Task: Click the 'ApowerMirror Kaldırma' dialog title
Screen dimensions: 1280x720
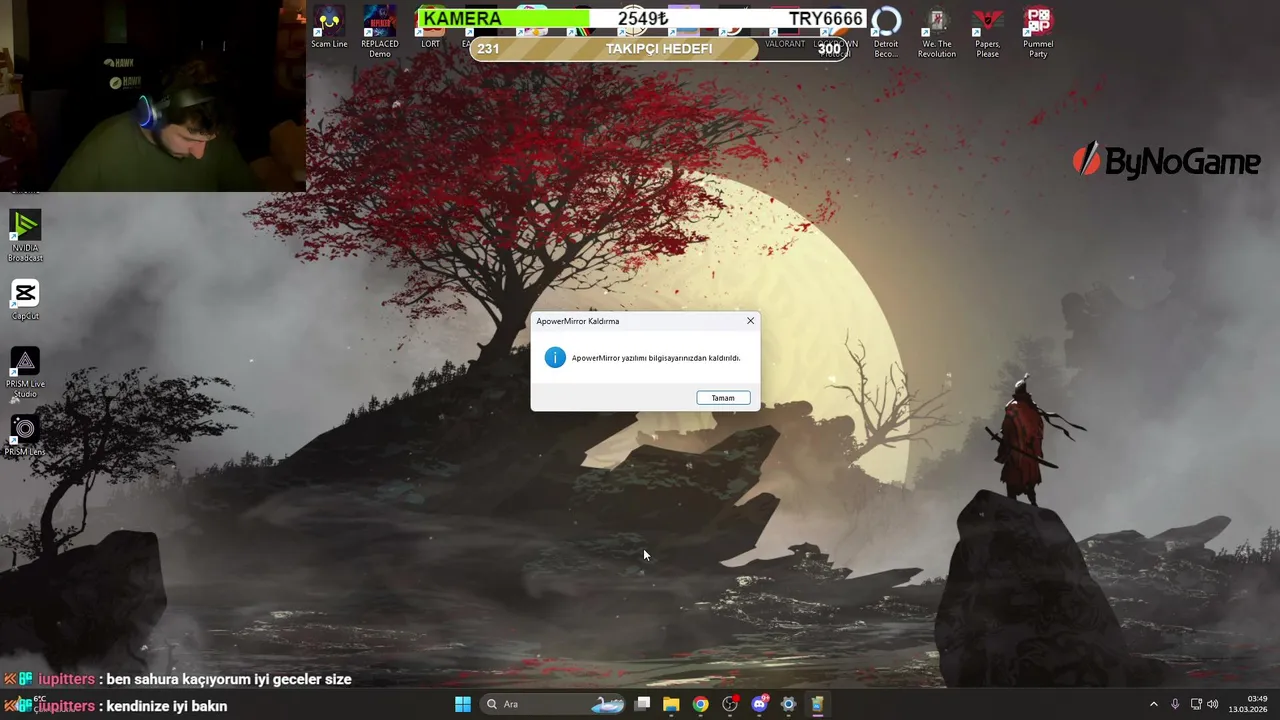Action: coord(577,321)
